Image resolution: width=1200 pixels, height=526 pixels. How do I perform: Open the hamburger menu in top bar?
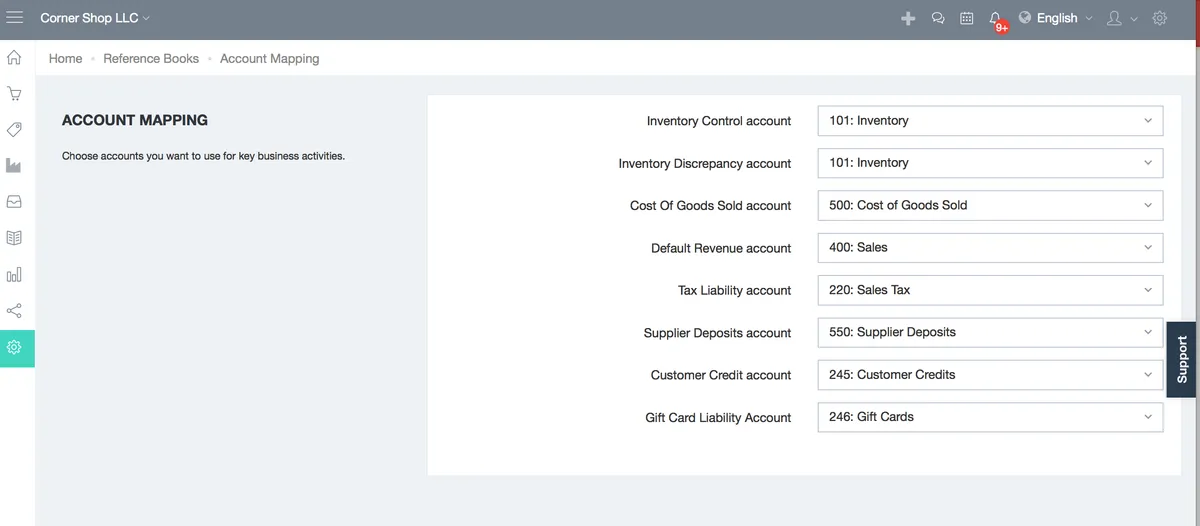(x=15, y=18)
